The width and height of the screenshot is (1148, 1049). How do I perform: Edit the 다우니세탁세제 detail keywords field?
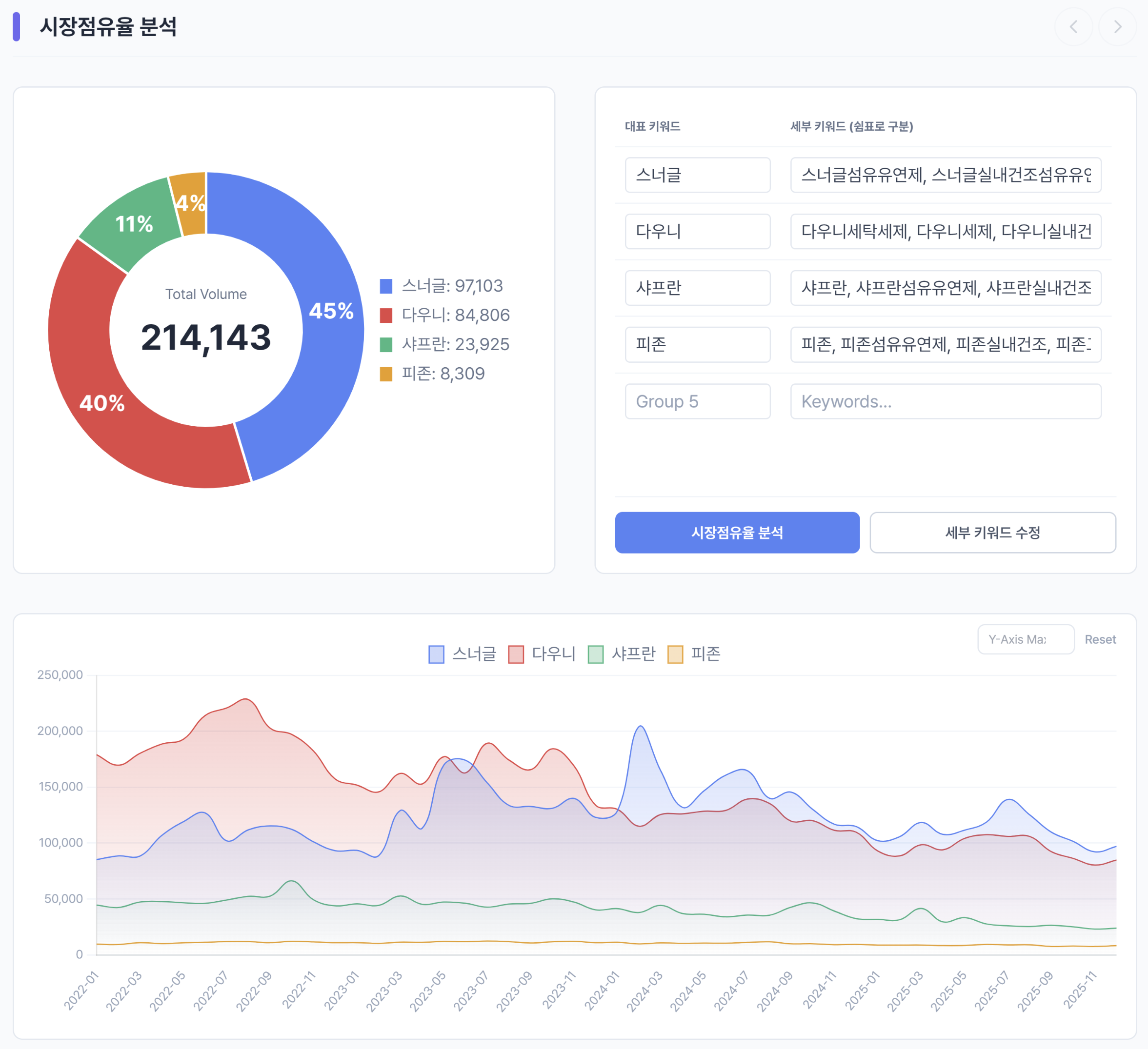click(x=946, y=231)
